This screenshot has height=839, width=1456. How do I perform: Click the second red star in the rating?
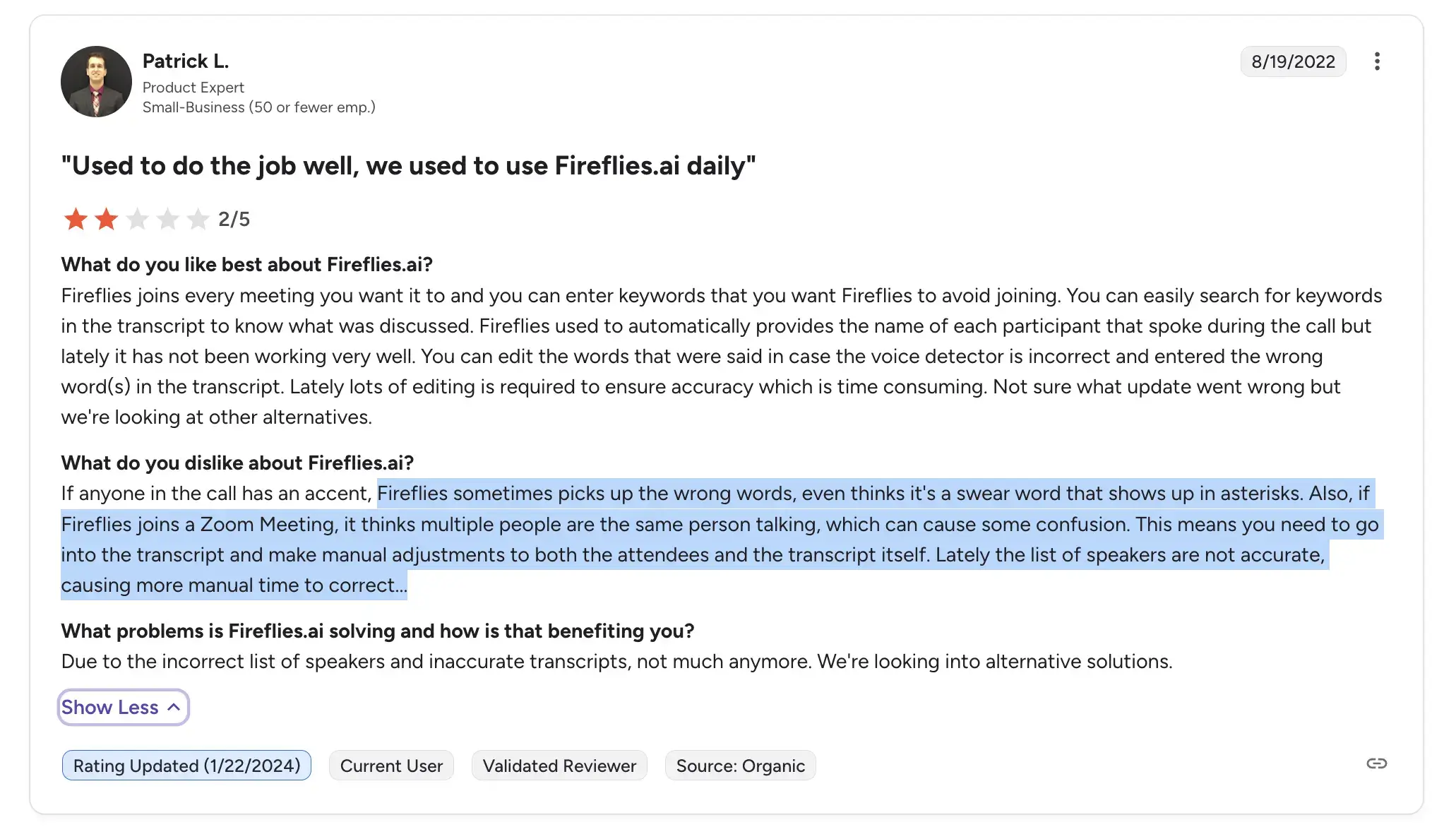105,219
